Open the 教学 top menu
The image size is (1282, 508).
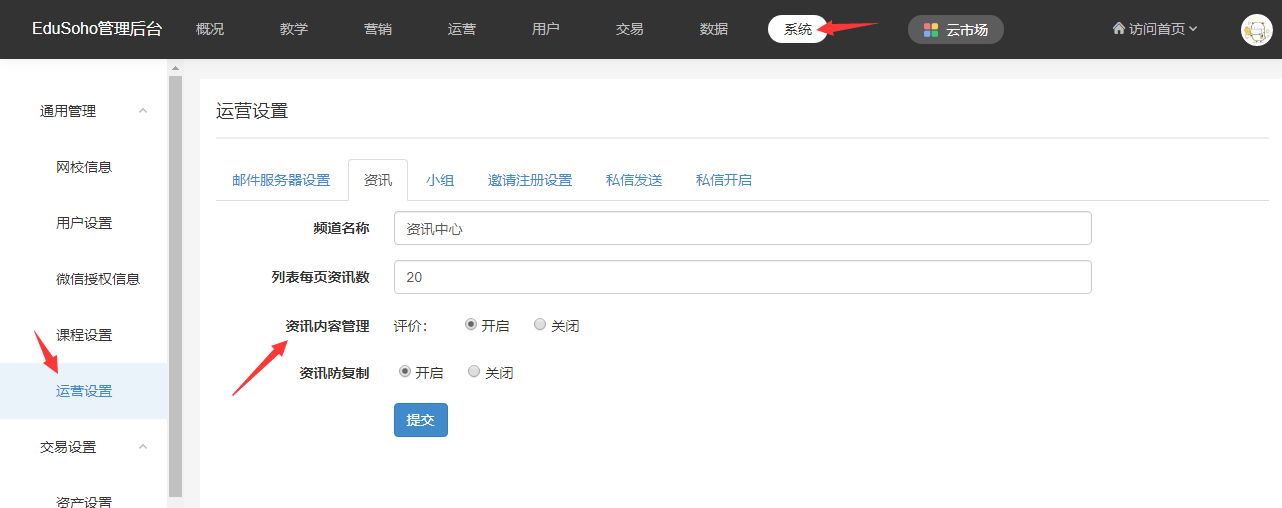pos(294,30)
